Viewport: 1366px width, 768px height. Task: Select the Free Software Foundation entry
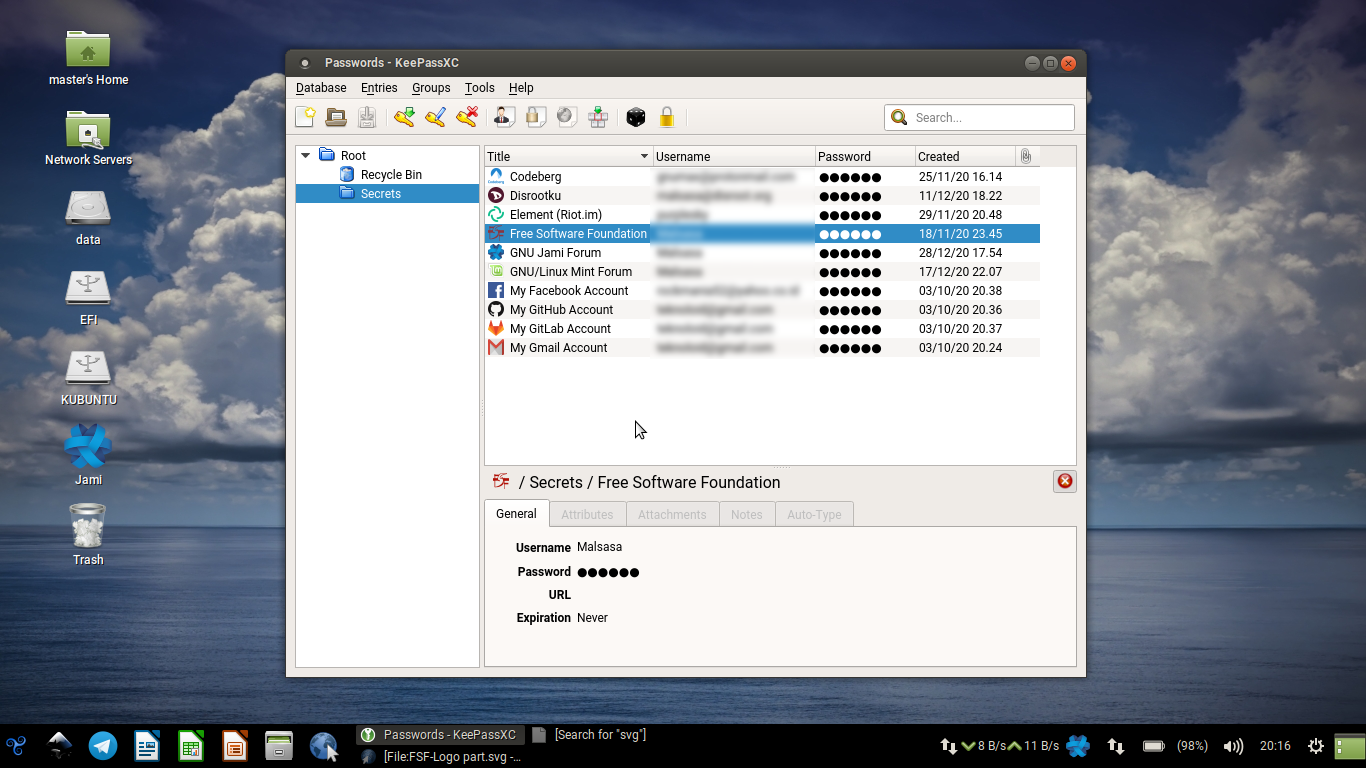[x=762, y=233]
